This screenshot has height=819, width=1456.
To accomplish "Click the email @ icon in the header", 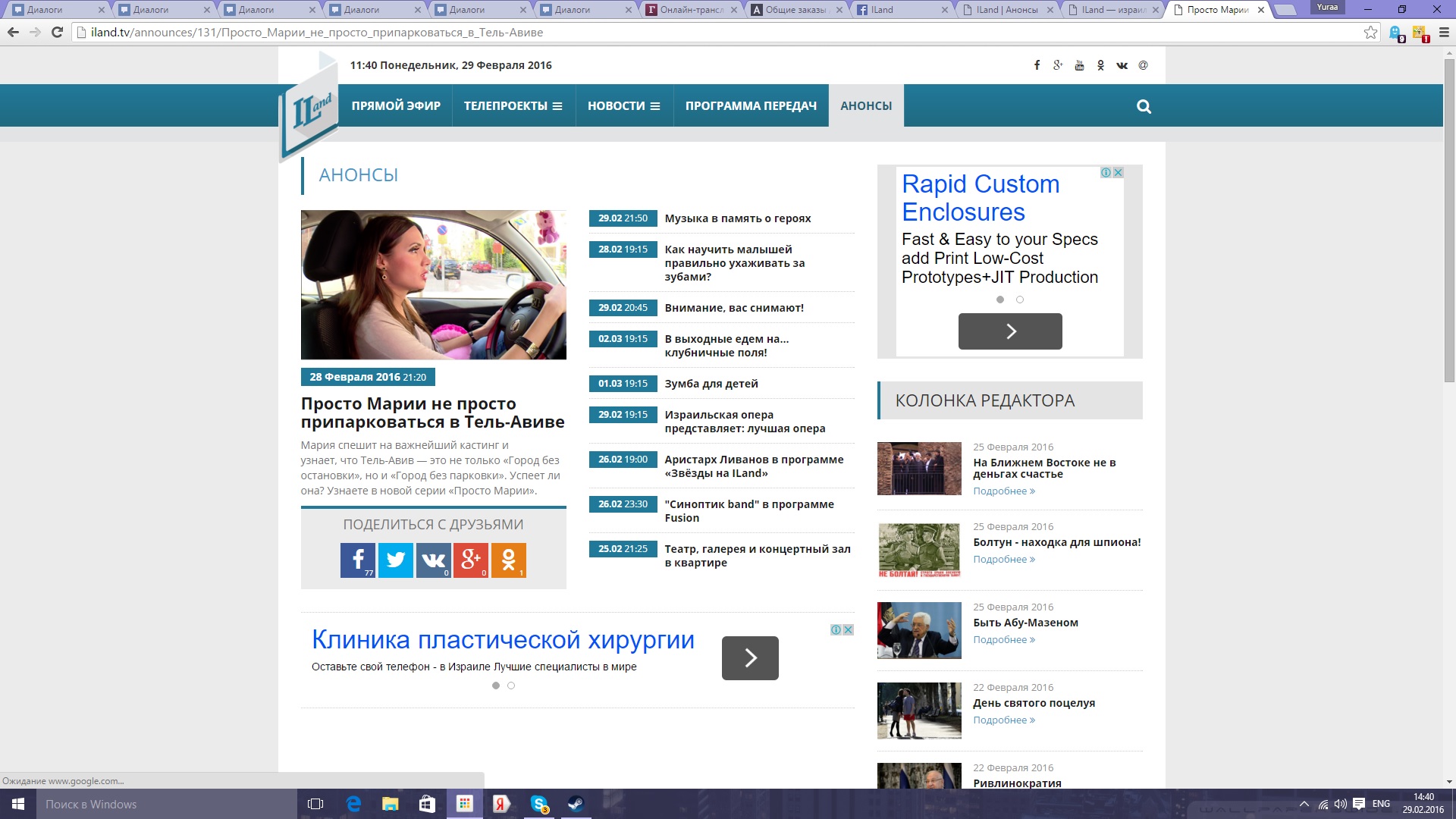I will click(x=1143, y=65).
